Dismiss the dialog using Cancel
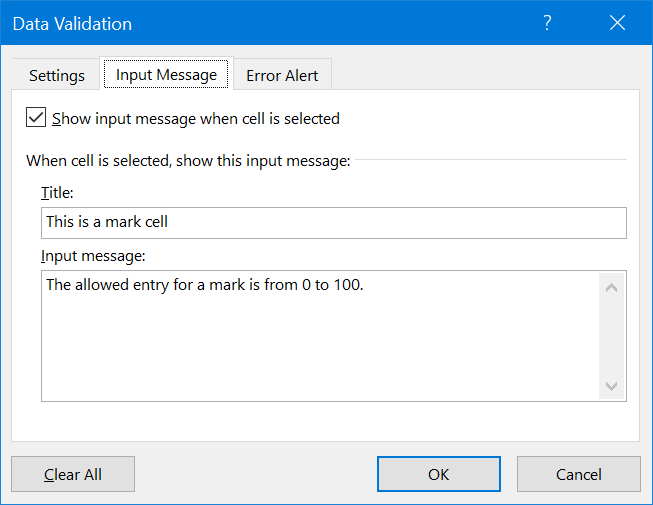The width and height of the screenshot is (653, 505). pos(578,474)
